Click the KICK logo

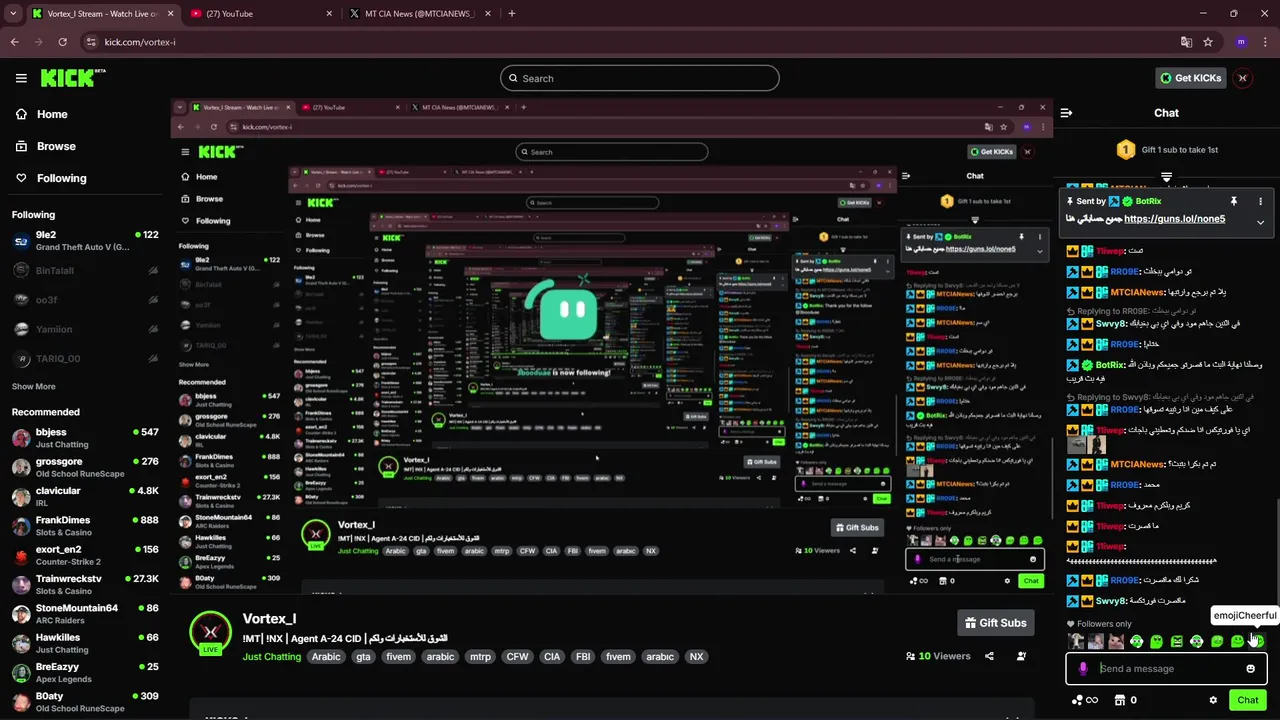point(73,78)
